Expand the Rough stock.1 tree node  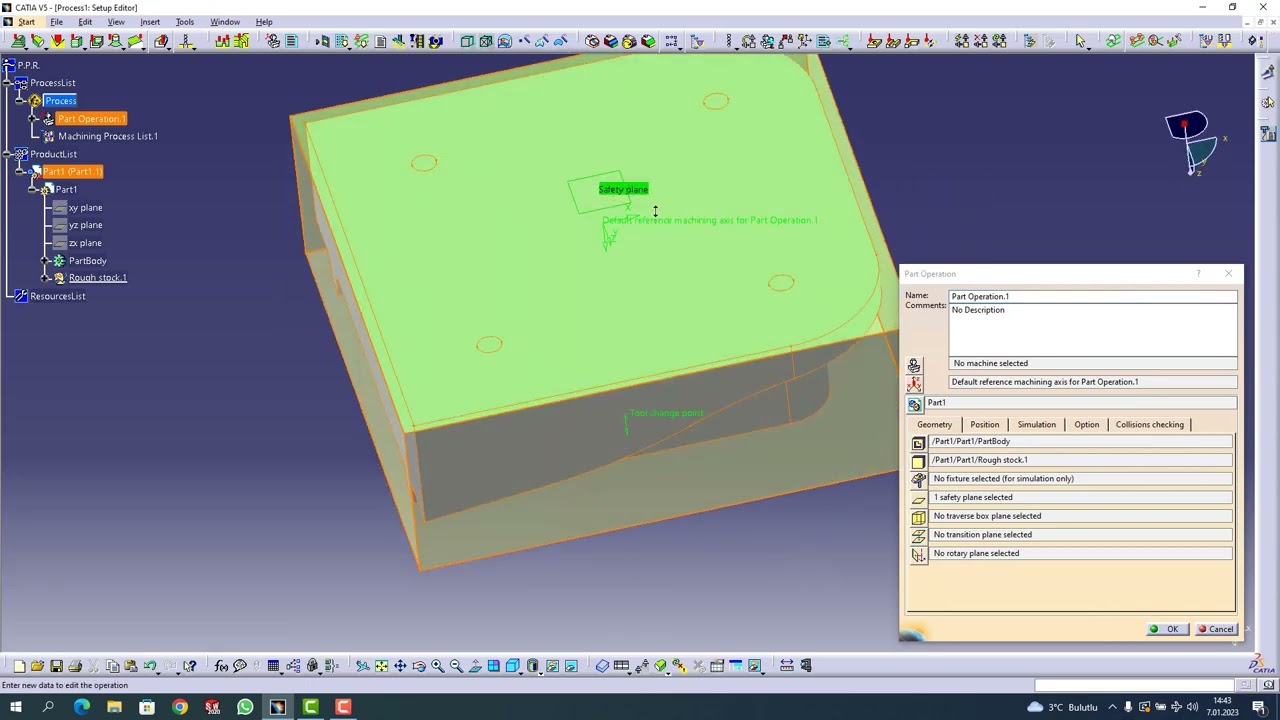tap(45, 278)
